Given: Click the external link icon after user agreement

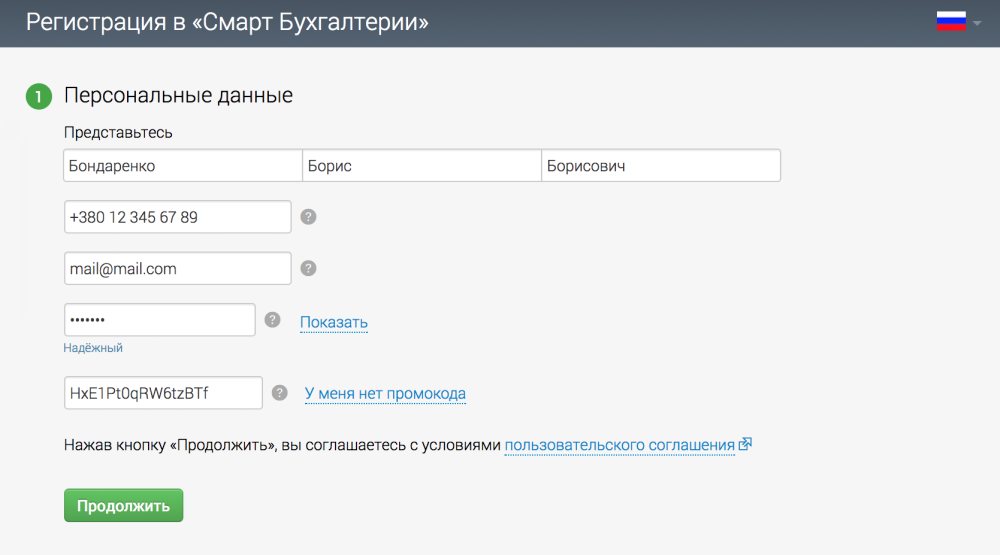Looking at the screenshot, I should tap(745, 444).
